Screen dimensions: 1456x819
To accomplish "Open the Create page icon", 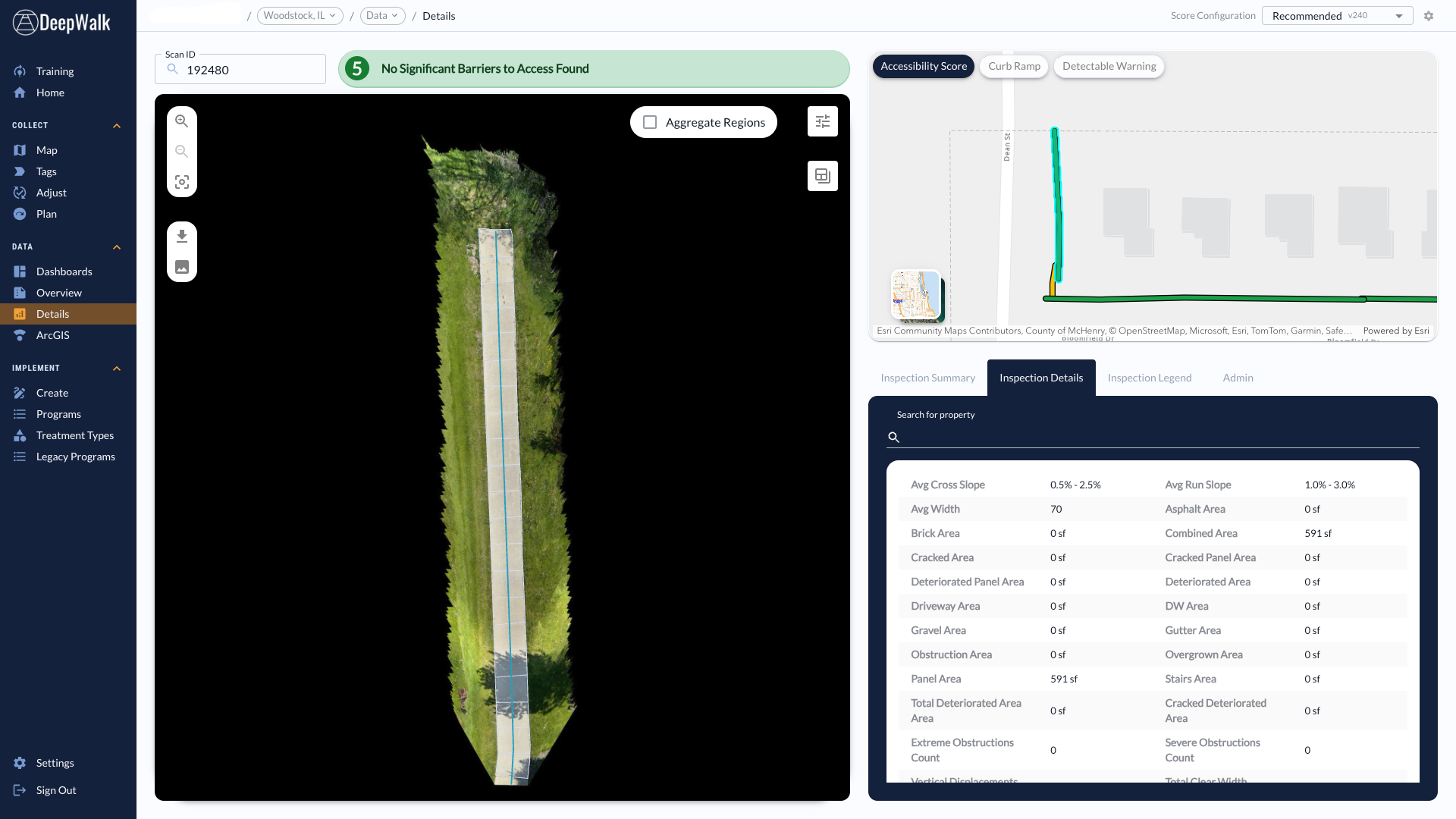I will tap(20, 393).
